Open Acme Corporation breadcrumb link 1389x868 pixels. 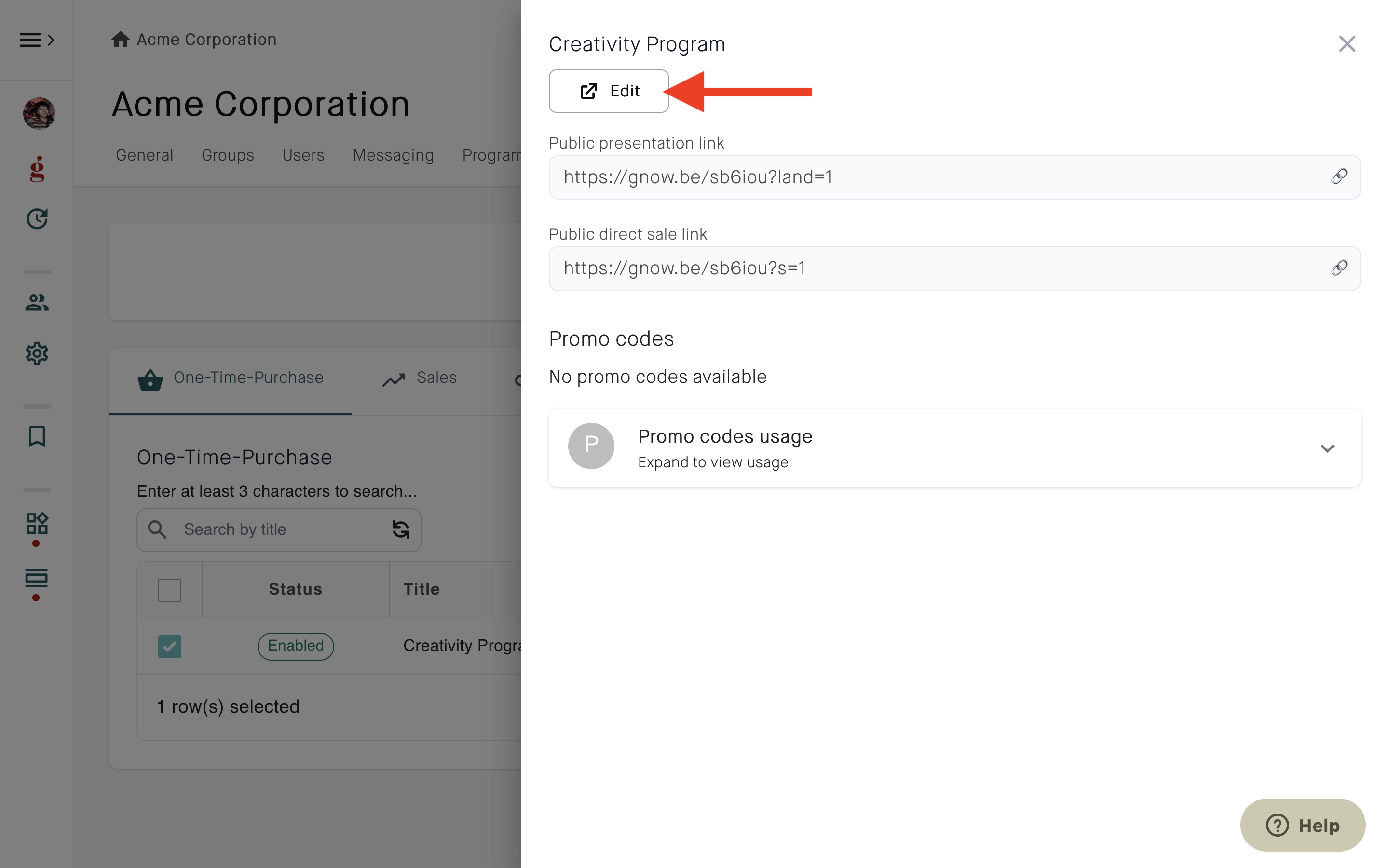[x=206, y=39]
